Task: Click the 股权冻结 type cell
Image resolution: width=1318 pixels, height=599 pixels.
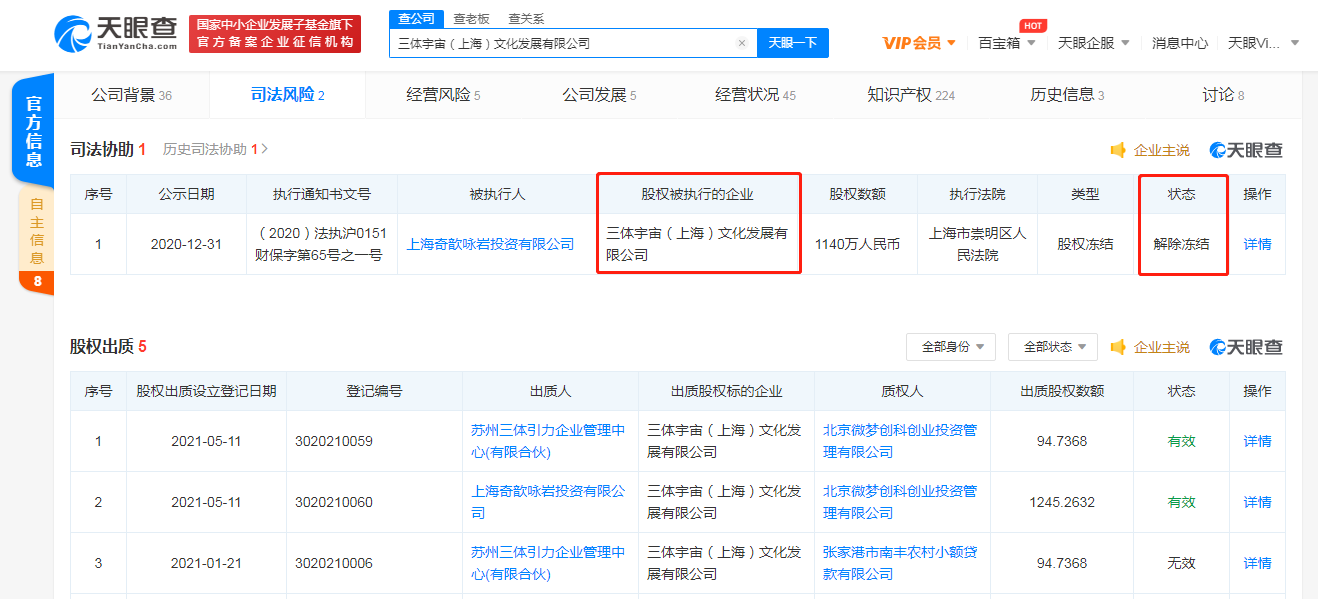Action: tap(1085, 243)
